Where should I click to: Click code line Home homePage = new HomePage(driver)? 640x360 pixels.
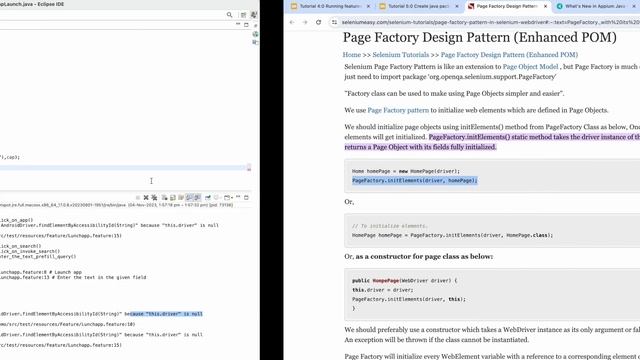(x=406, y=171)
